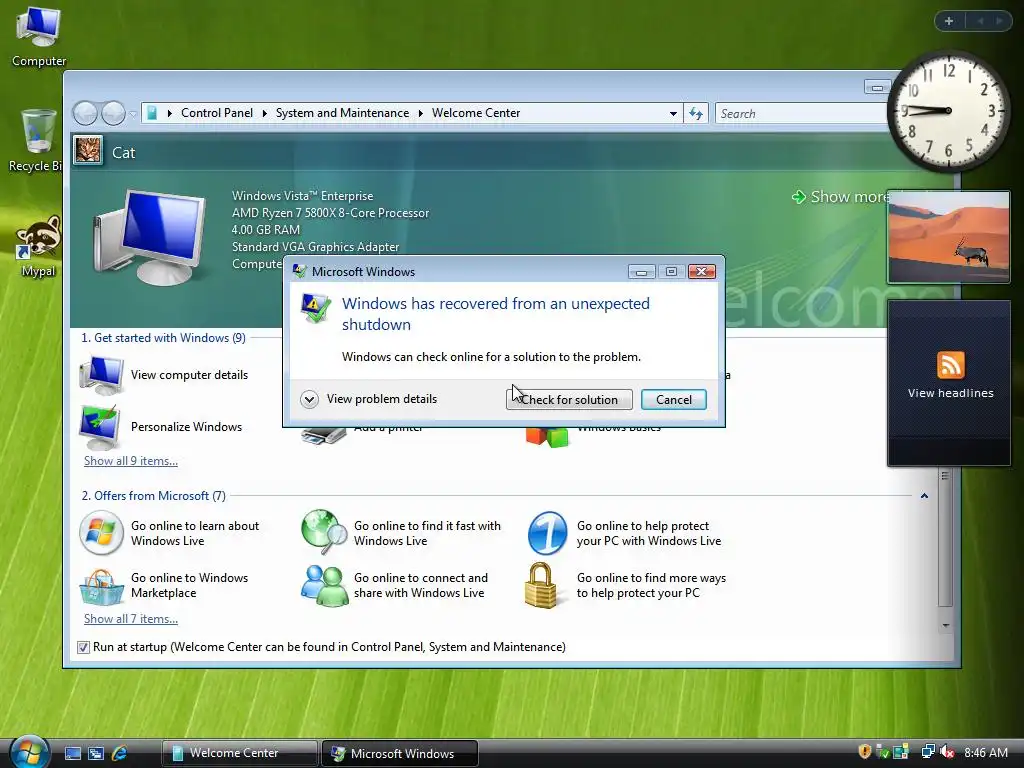The width and height of the screenshot is (1024, 768).
Task: Click the 8:46 AM taskbar clock
Action: click(985, 752)
